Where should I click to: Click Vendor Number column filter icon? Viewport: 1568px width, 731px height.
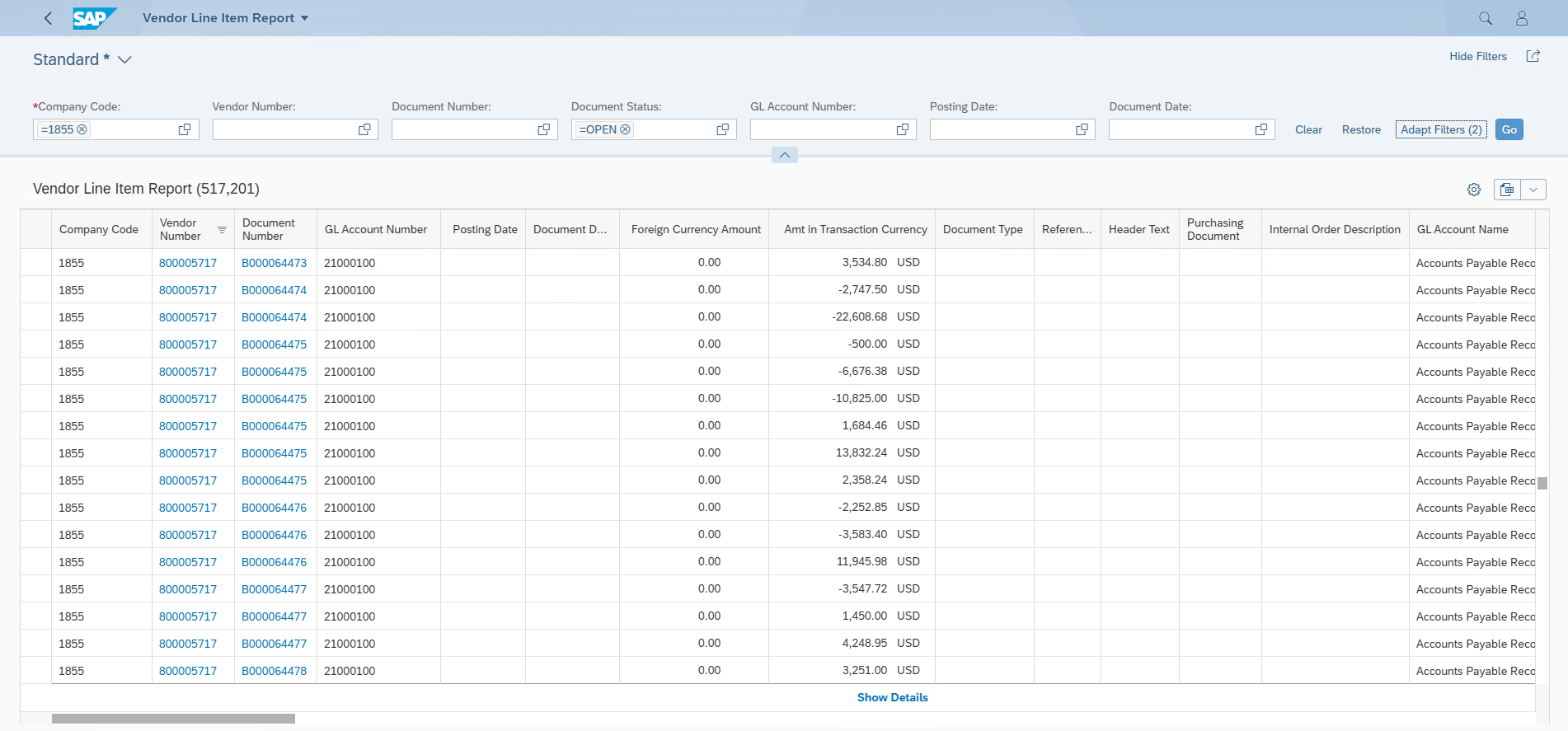point(222,229)
